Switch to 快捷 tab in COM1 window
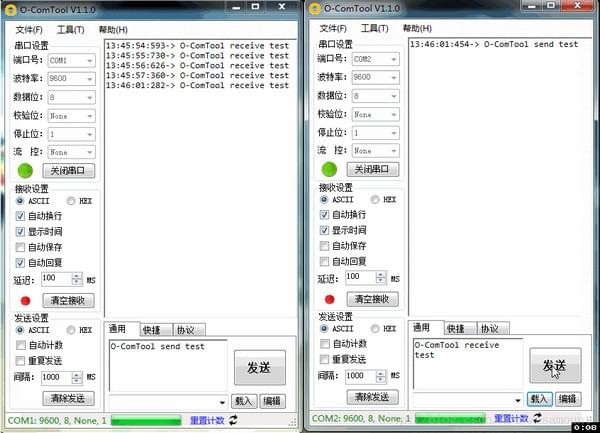 (156, 330)
